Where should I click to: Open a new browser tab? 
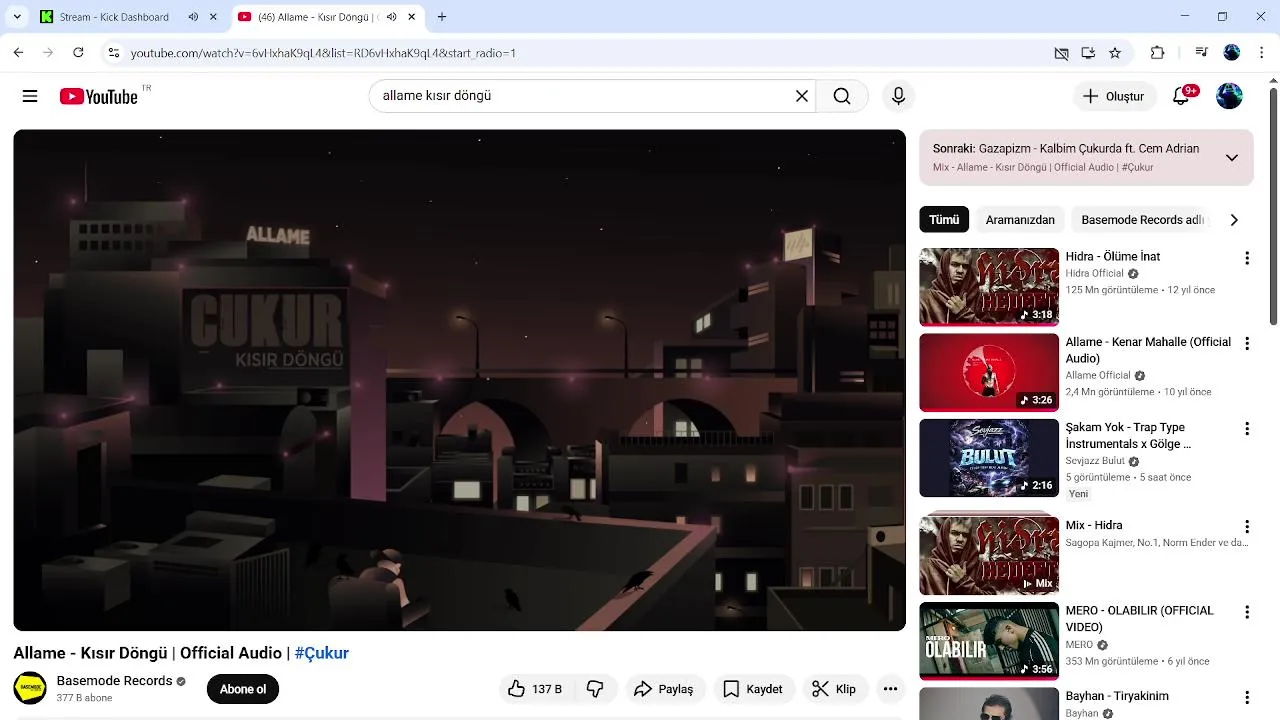pyautogui.click(x=442, y=17)
